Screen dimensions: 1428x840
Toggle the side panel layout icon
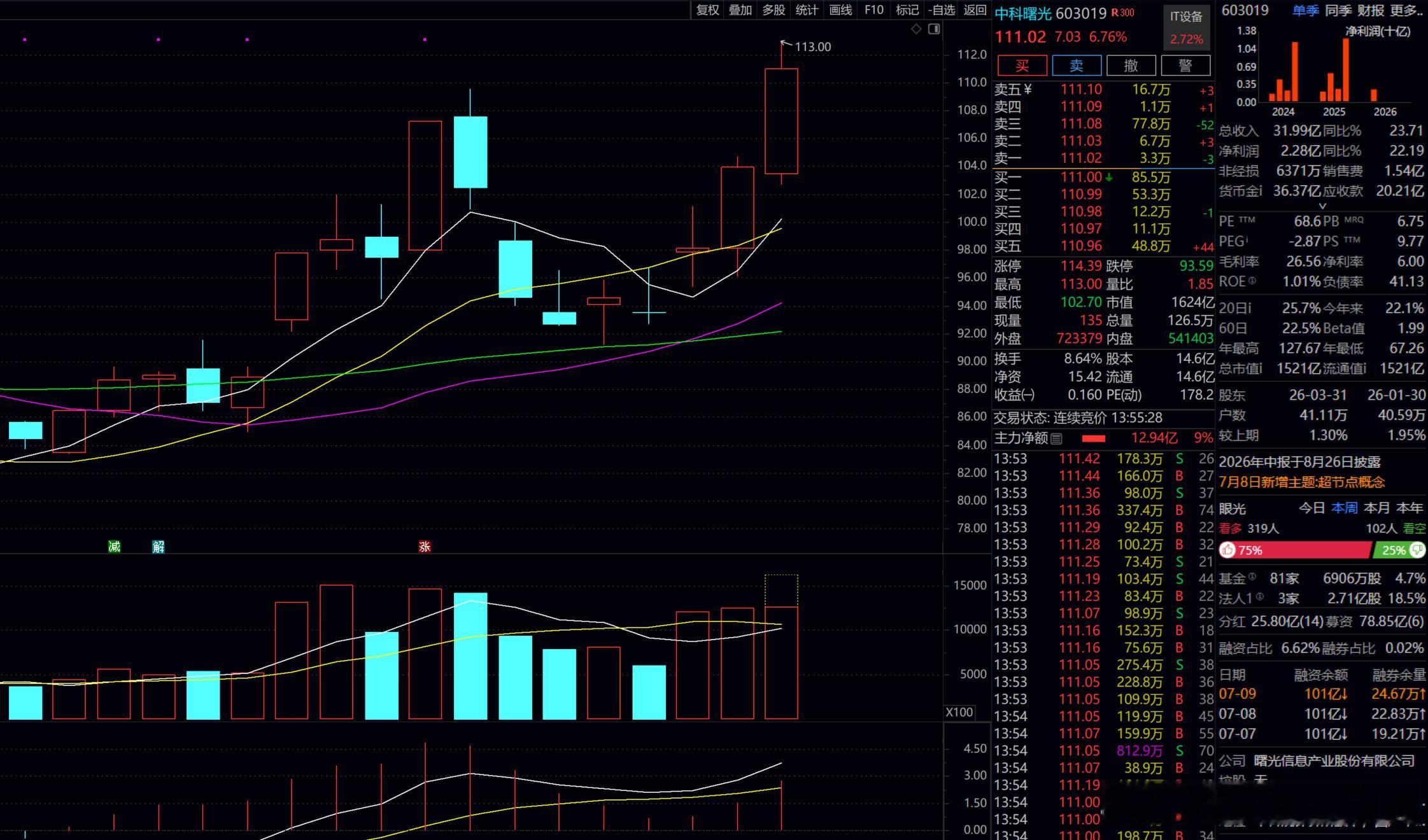coord(934,29)
